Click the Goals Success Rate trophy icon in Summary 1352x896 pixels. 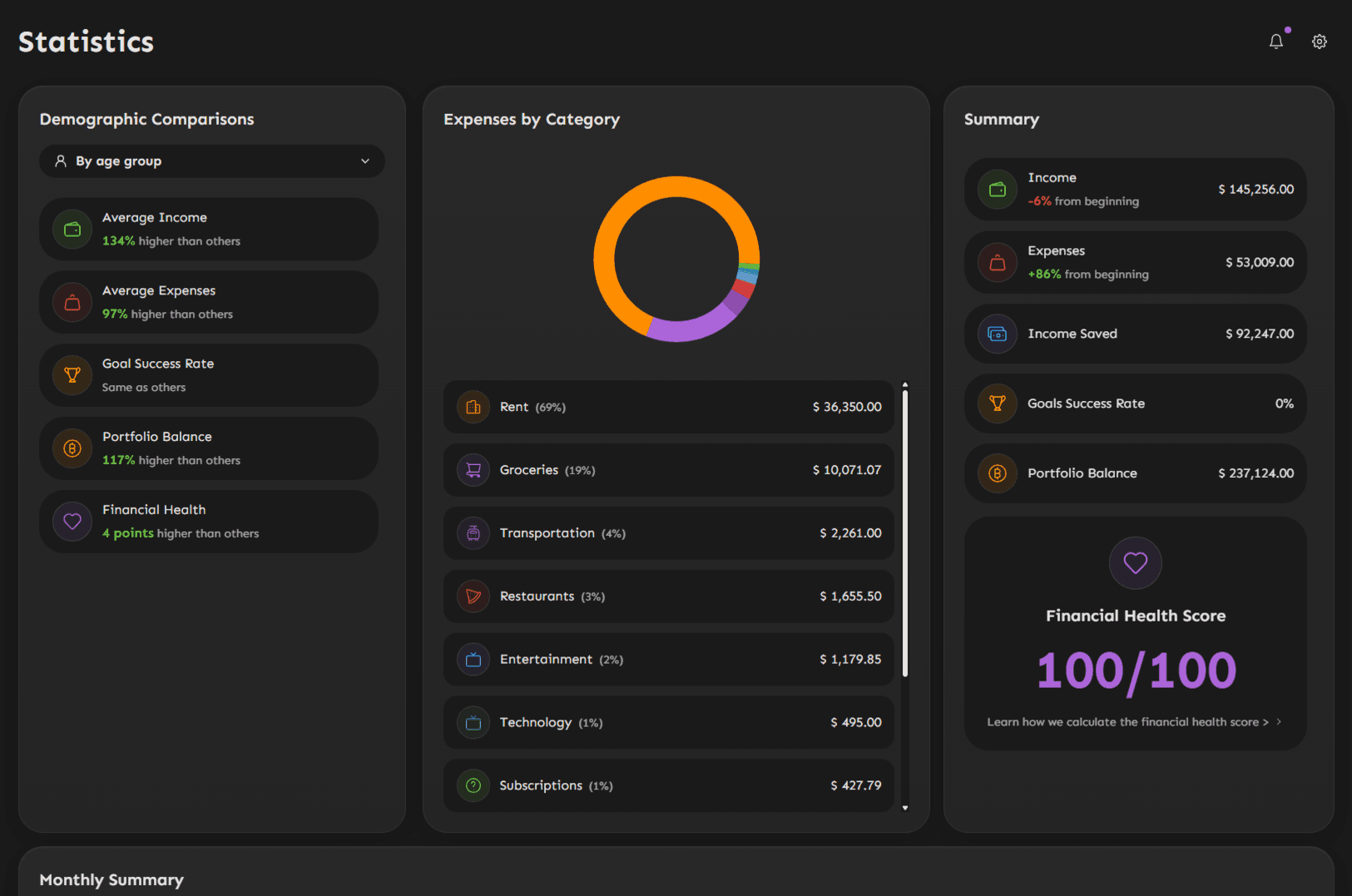998,404
